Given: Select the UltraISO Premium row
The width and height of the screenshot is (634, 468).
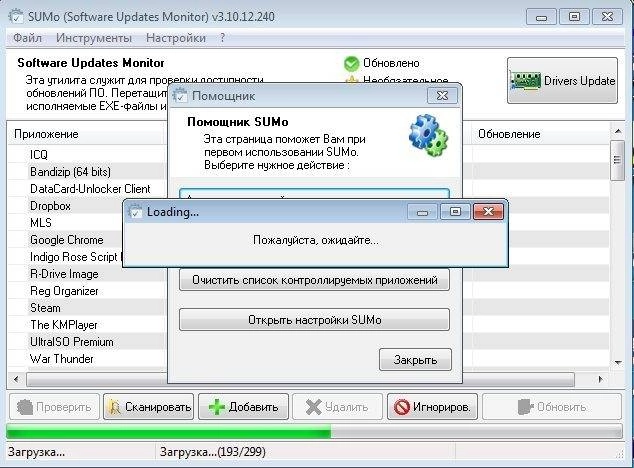Looking at the screenshot, I should tap(87, 342).
